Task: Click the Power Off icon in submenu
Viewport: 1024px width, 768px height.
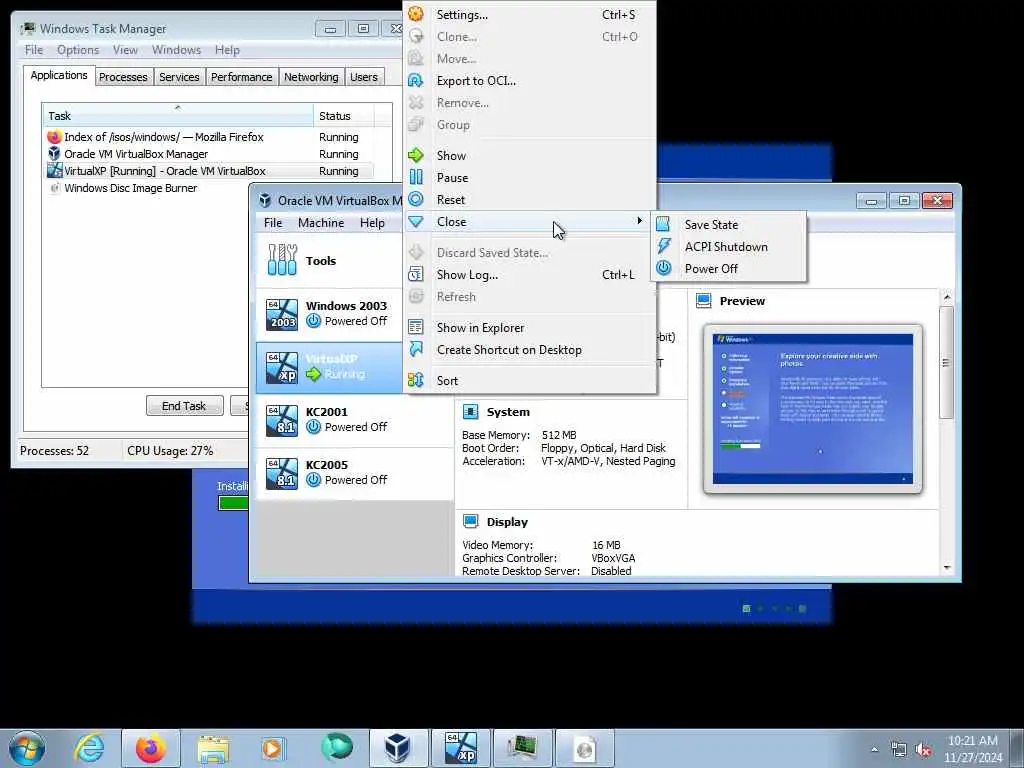Action: tap(664, 268)
